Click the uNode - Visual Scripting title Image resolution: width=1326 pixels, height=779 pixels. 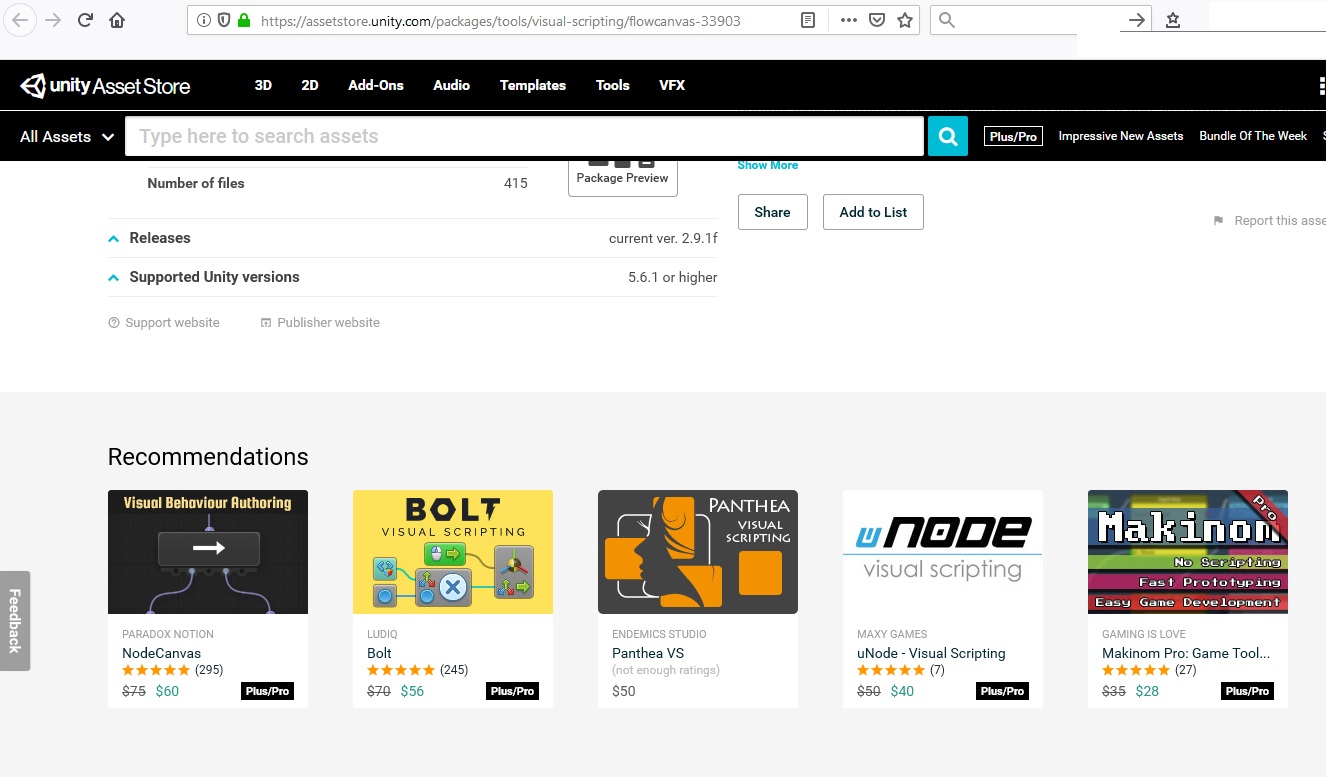pos(931,654)
